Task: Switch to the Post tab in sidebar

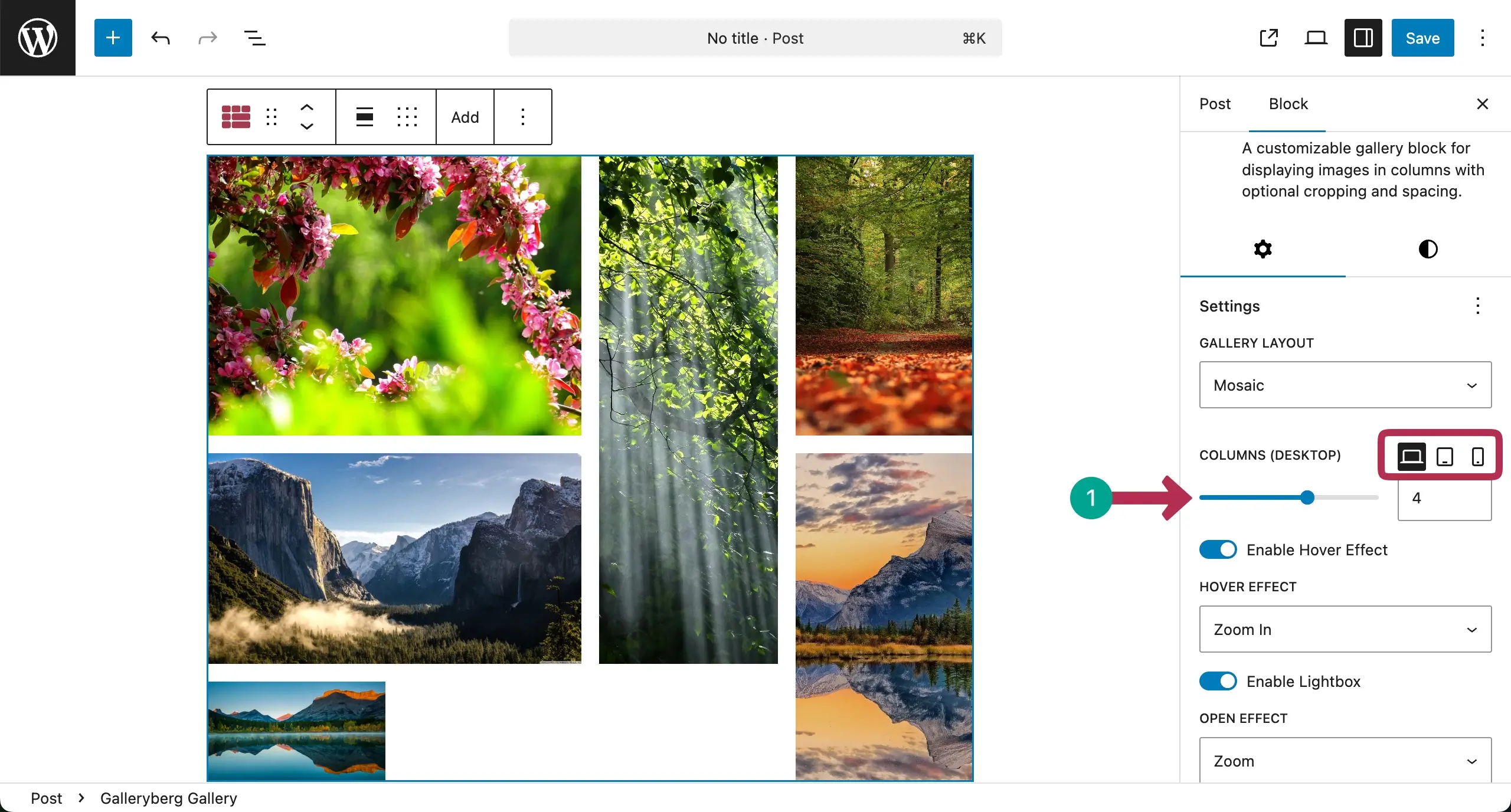Action: [x=1215, y=103]
